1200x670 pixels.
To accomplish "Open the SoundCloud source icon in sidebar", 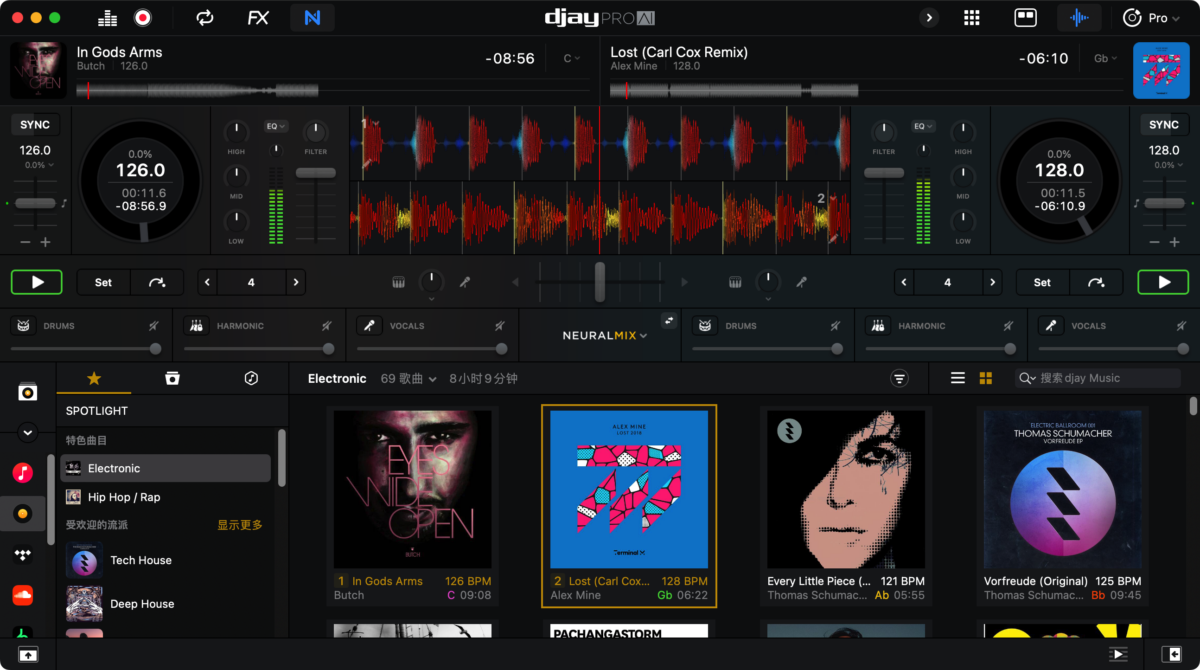I will (22, 596).
